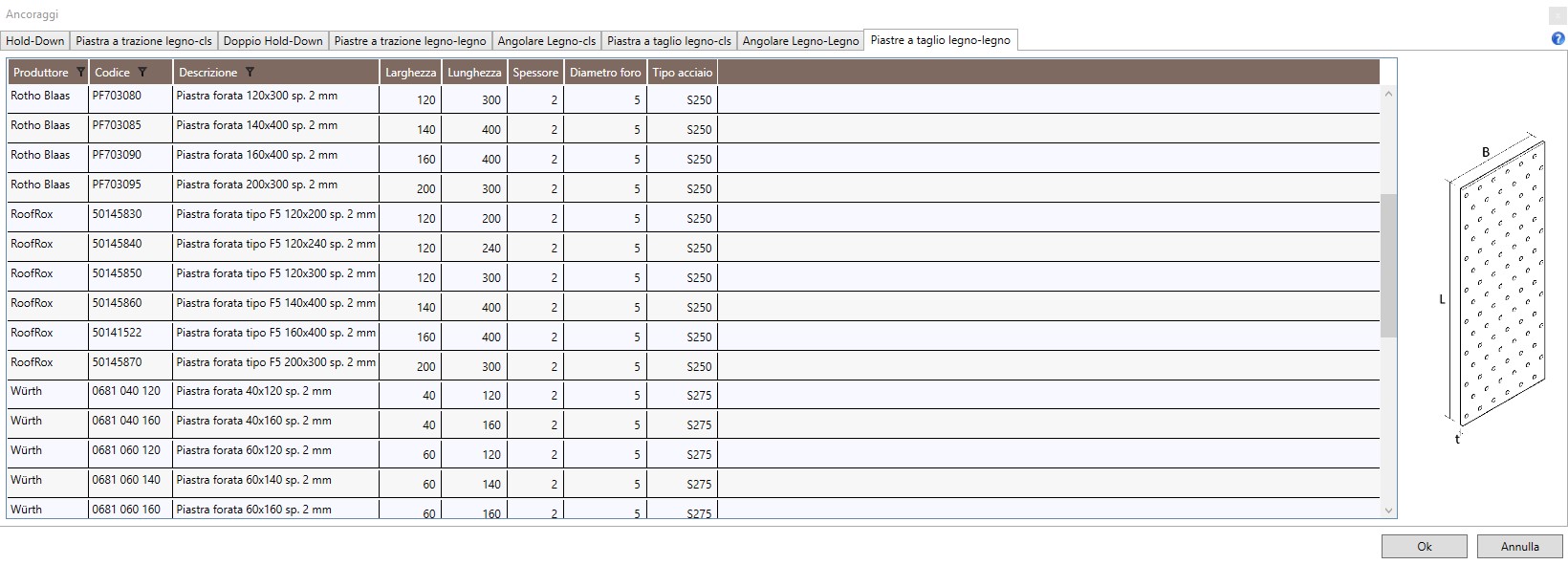Select row with code PF703095
The width and height of the screenshot is (1568, 565).
coord(693,188)
